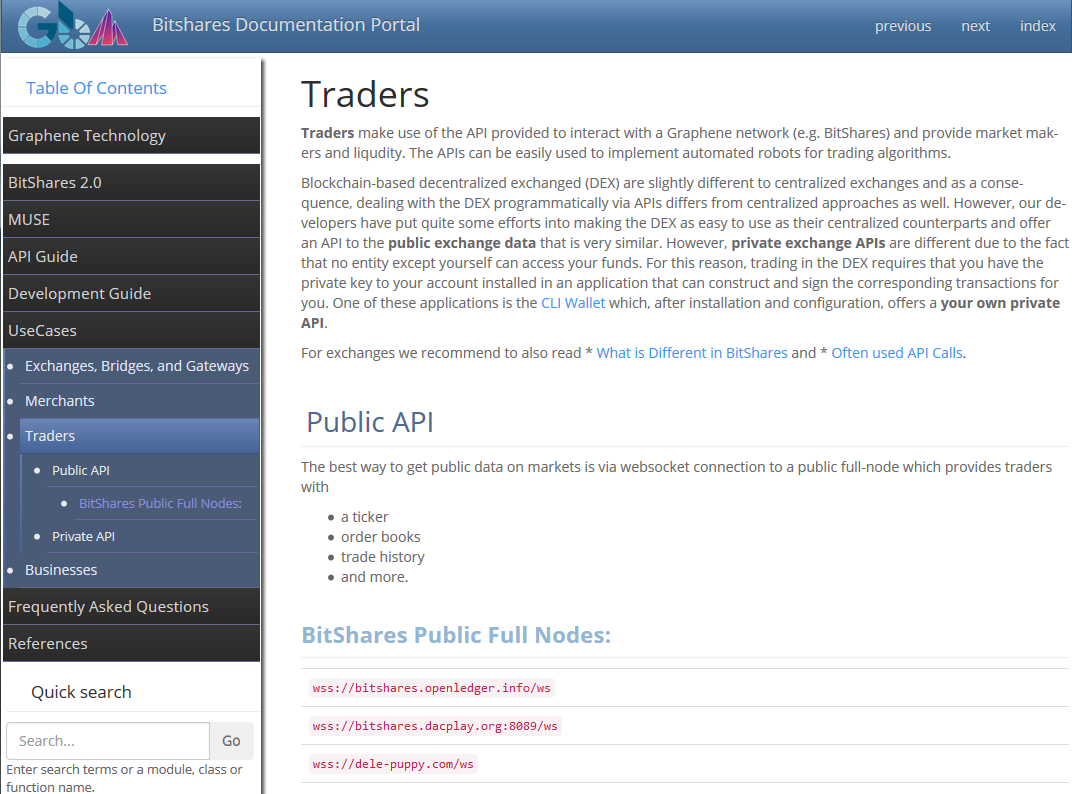
Task: Select MUSE in the sidebar
Action: pyautogui.click(x=131, y=220)
